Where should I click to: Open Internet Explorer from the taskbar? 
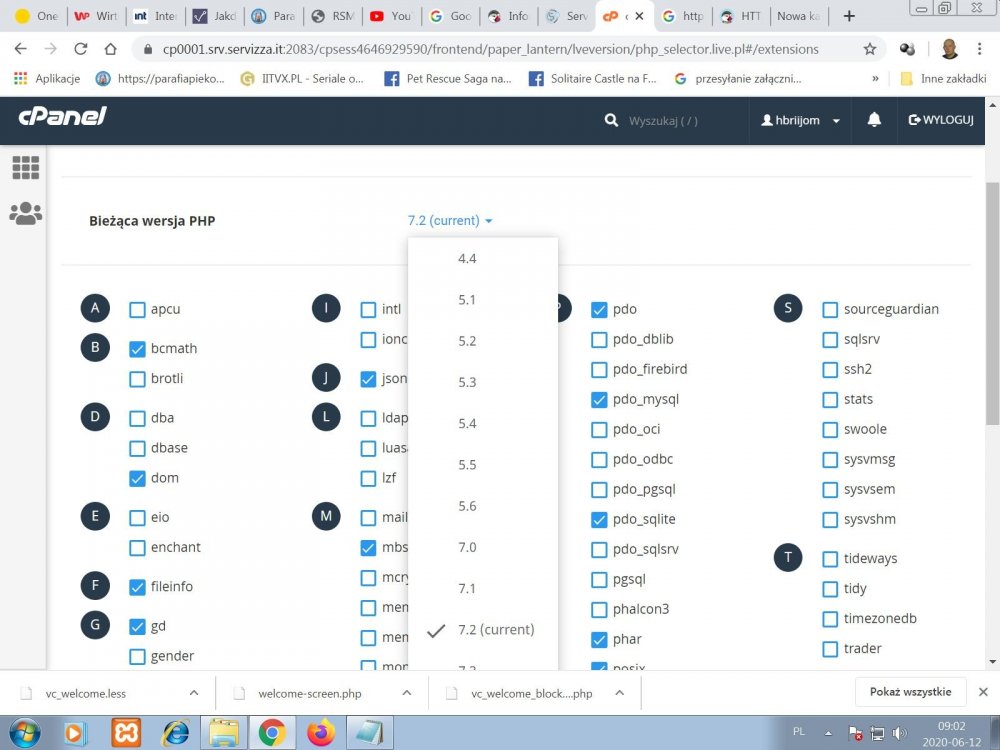175,733
